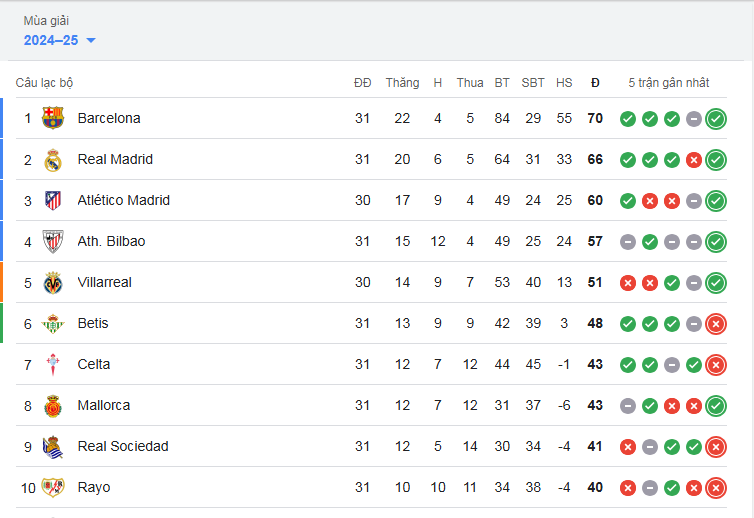Click Real Madrid's red loss result icon

pyautogui.click(x=694, y=160)
